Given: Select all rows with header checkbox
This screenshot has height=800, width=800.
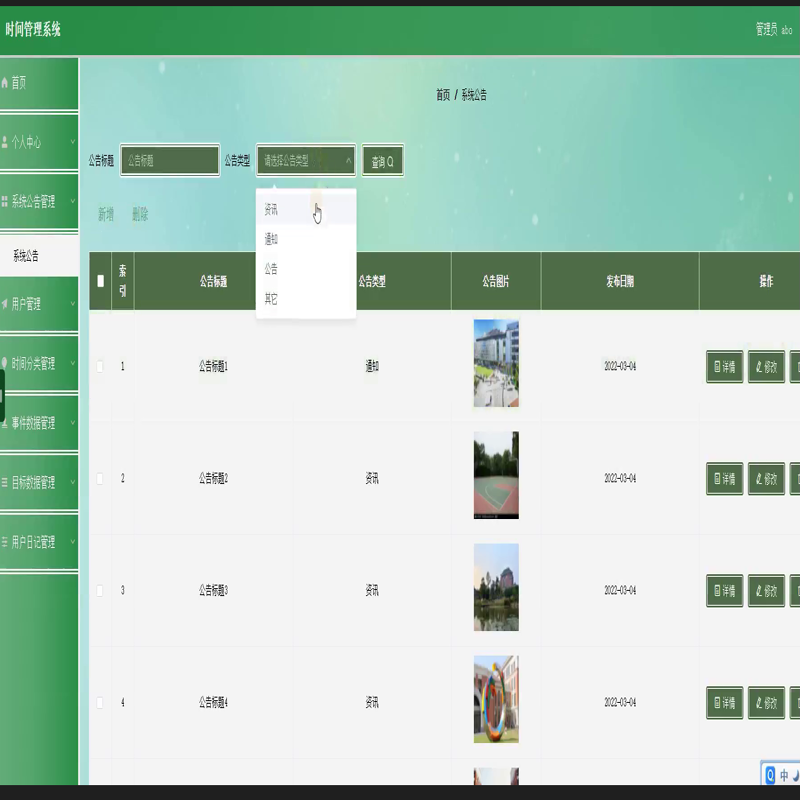Looking at the screenshot, I should click(101, 281).
